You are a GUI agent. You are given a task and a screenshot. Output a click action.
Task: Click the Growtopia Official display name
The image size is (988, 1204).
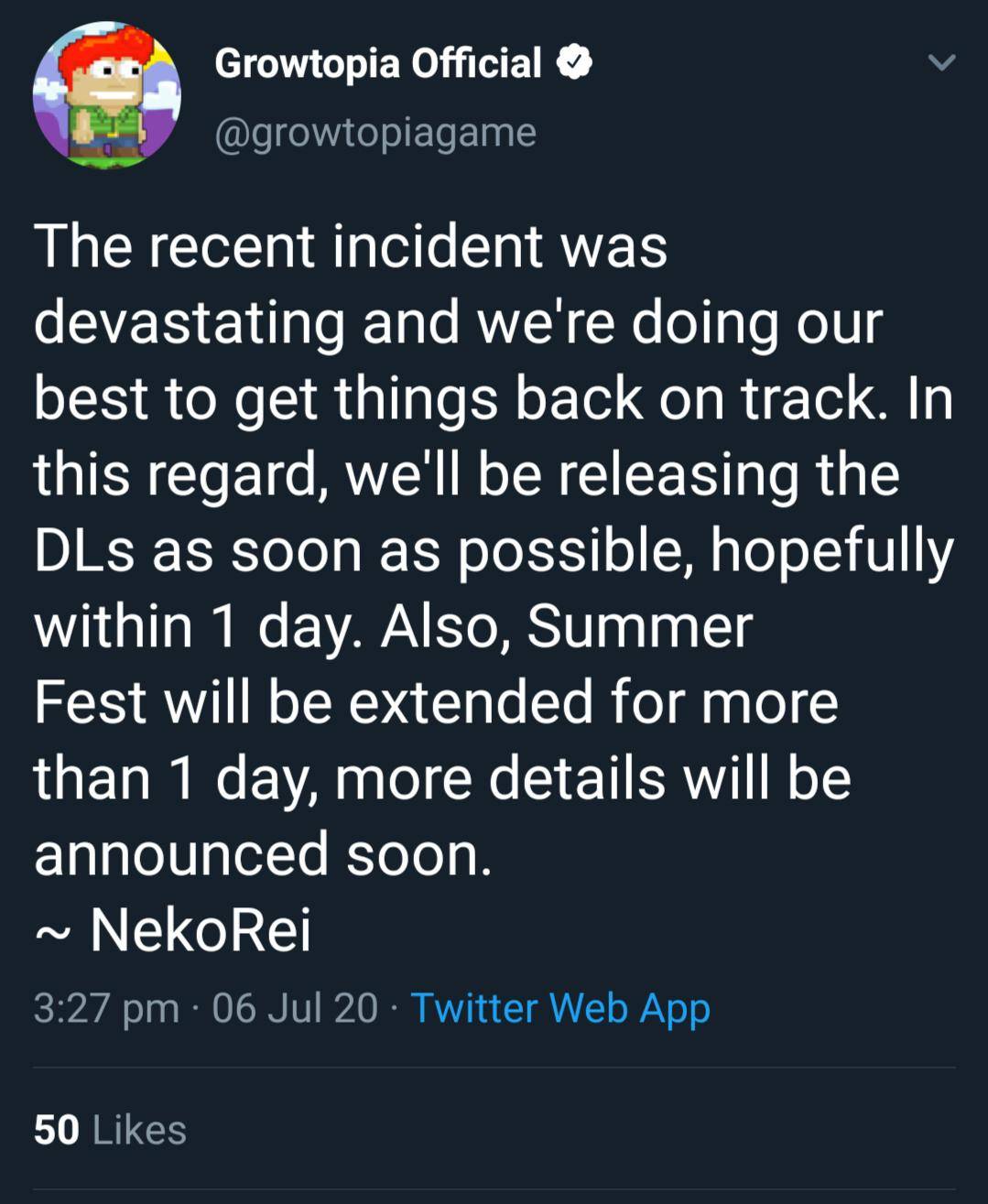(x=378, y=61)
